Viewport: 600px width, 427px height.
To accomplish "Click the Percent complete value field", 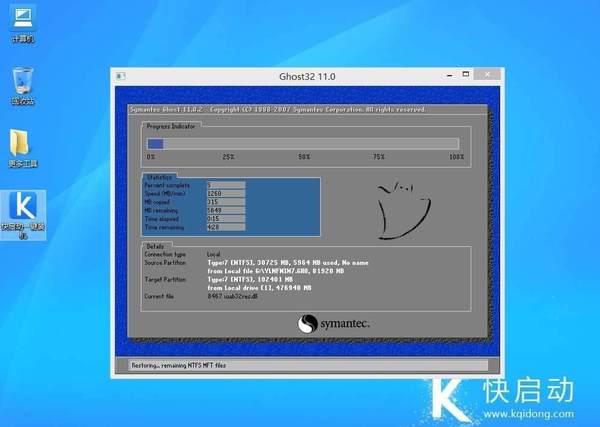I will click(225, 185).
